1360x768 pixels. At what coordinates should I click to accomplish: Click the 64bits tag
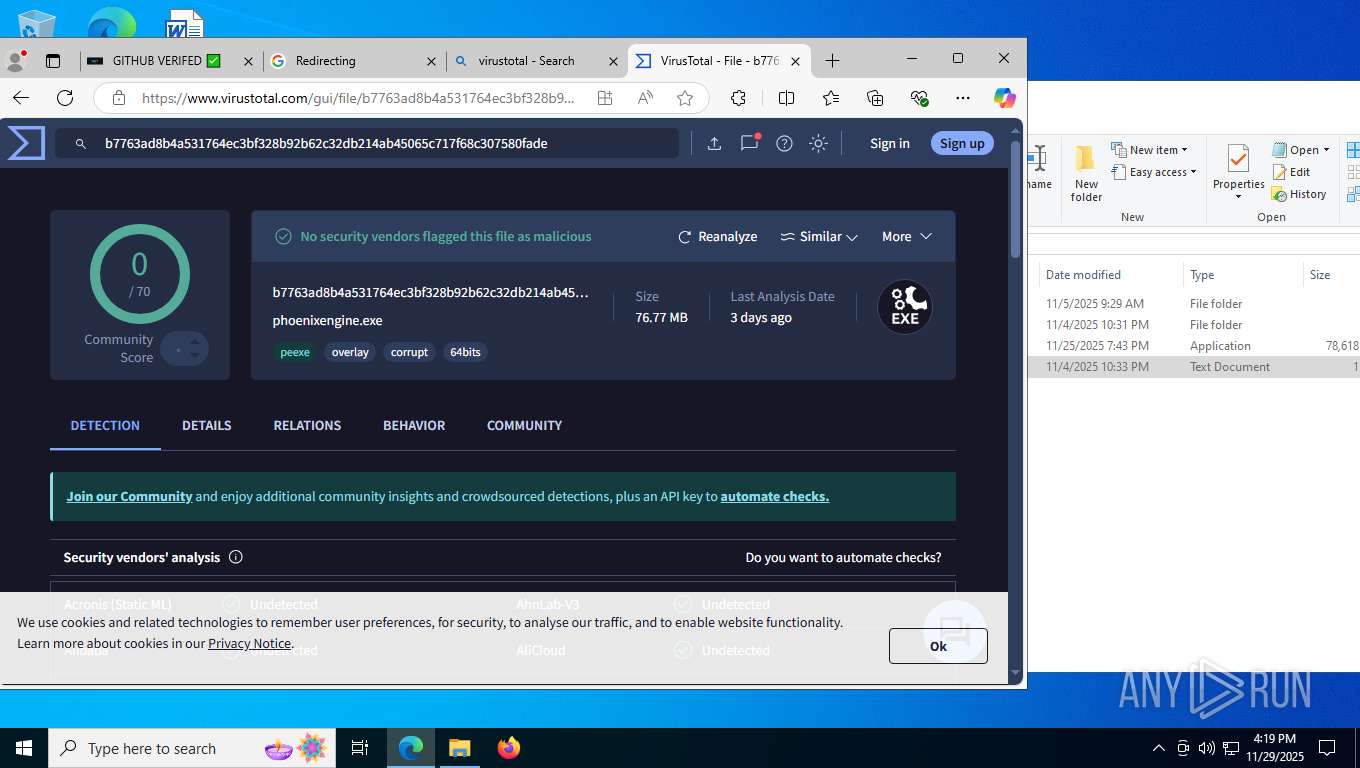465,352
